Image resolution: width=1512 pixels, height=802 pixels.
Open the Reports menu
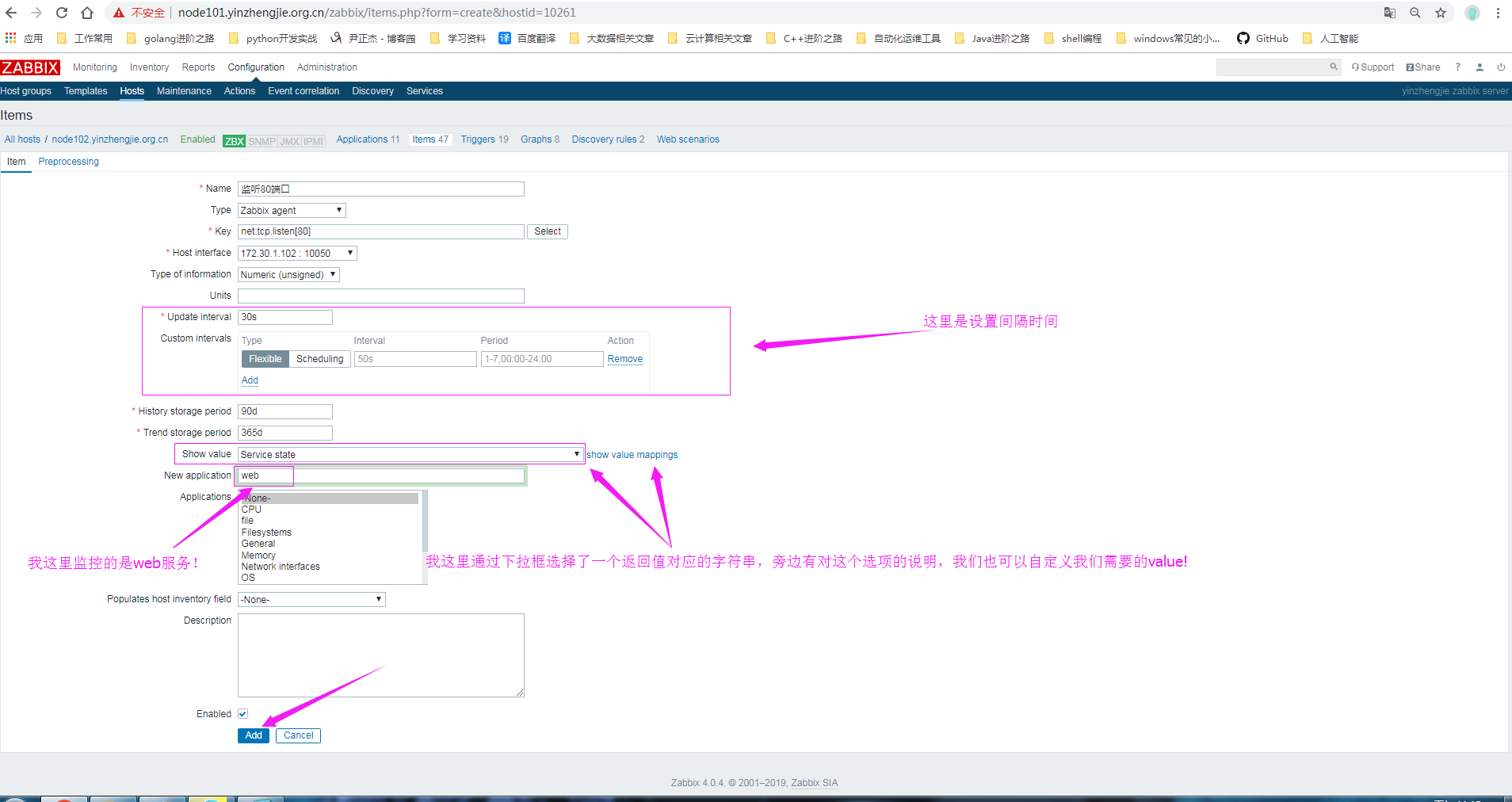coord(198,67)
